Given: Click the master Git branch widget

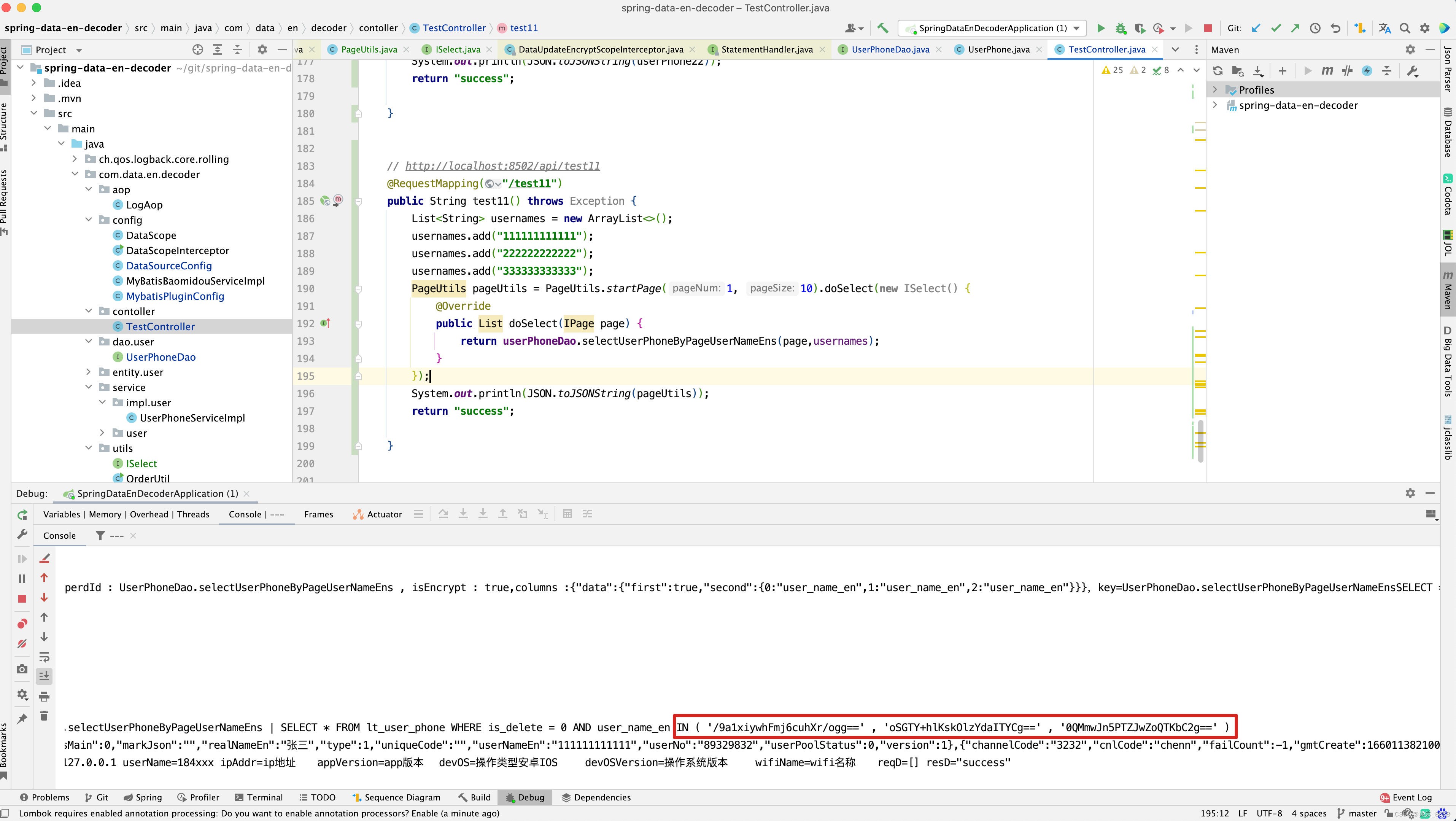Looking at the screenshot, I should (1356, 813).
